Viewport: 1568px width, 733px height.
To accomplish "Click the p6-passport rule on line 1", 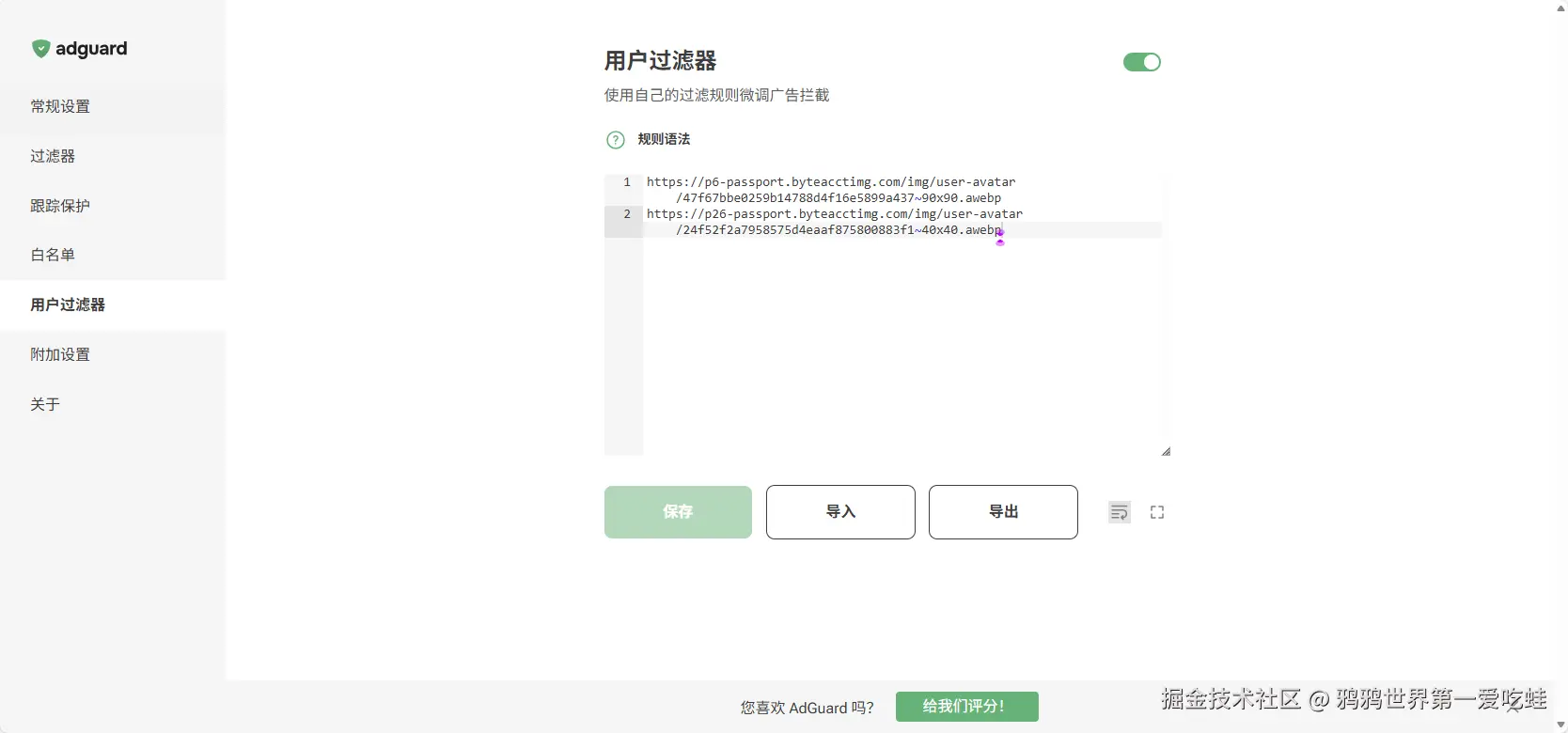I will pos(831,190).
